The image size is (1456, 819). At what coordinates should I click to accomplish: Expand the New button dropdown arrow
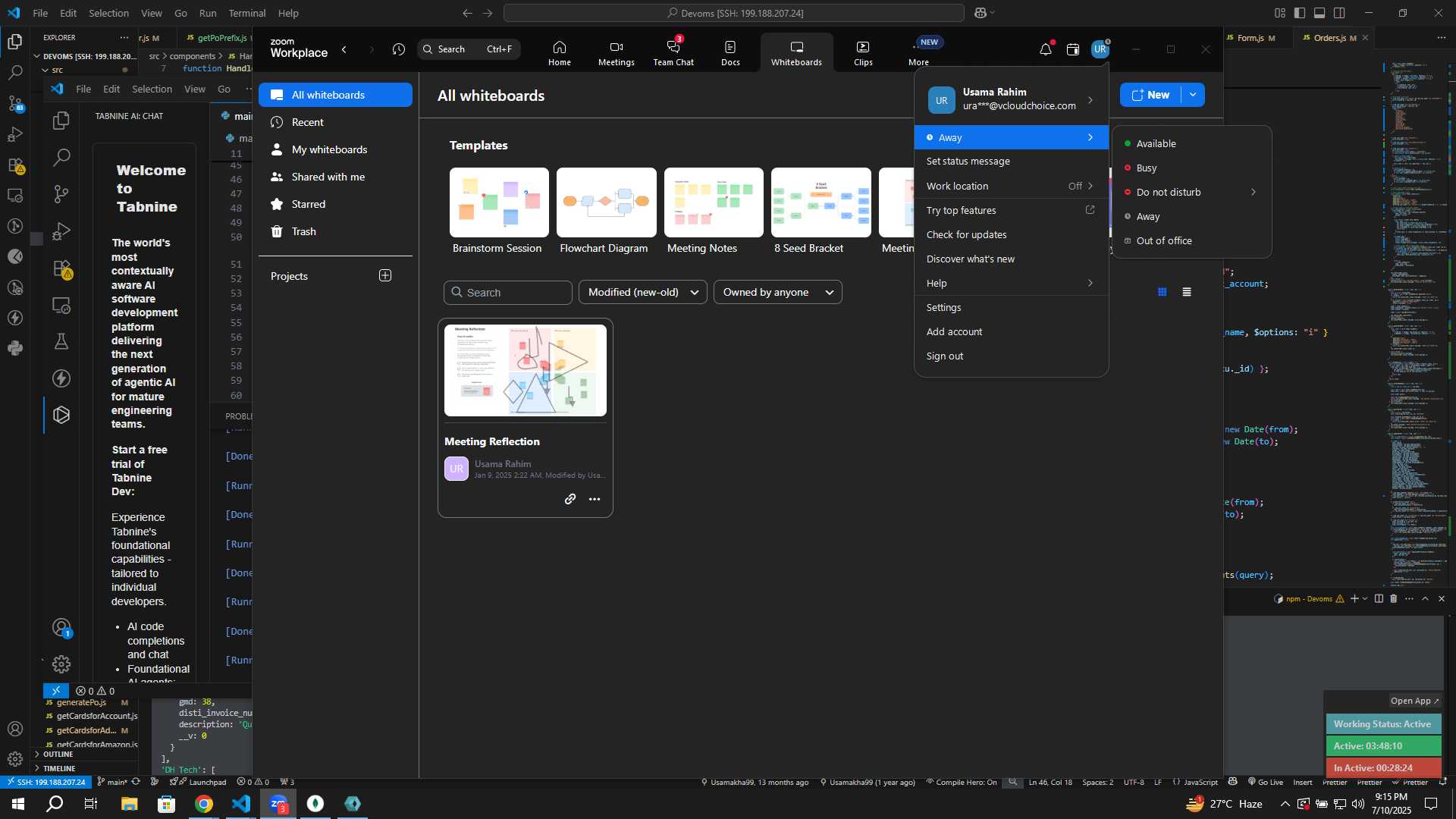(1193, 95)
